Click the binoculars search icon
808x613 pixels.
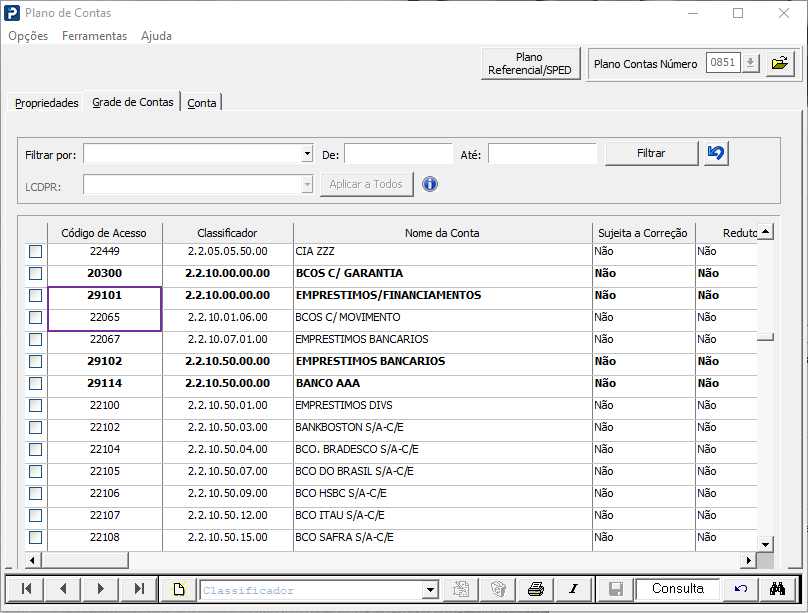coord(777,588)
